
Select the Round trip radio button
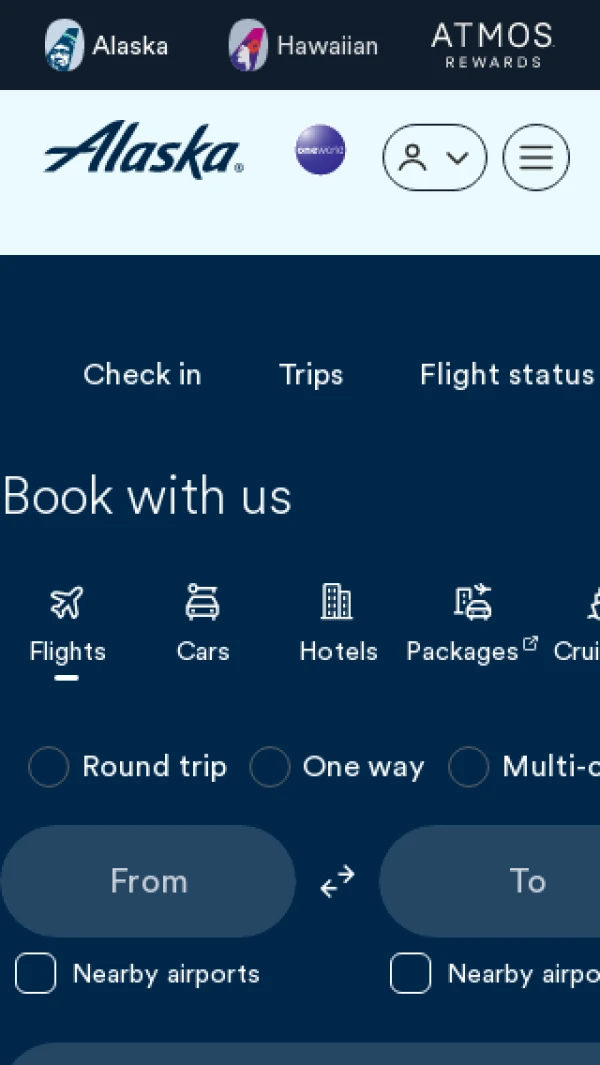click(48, 767)
